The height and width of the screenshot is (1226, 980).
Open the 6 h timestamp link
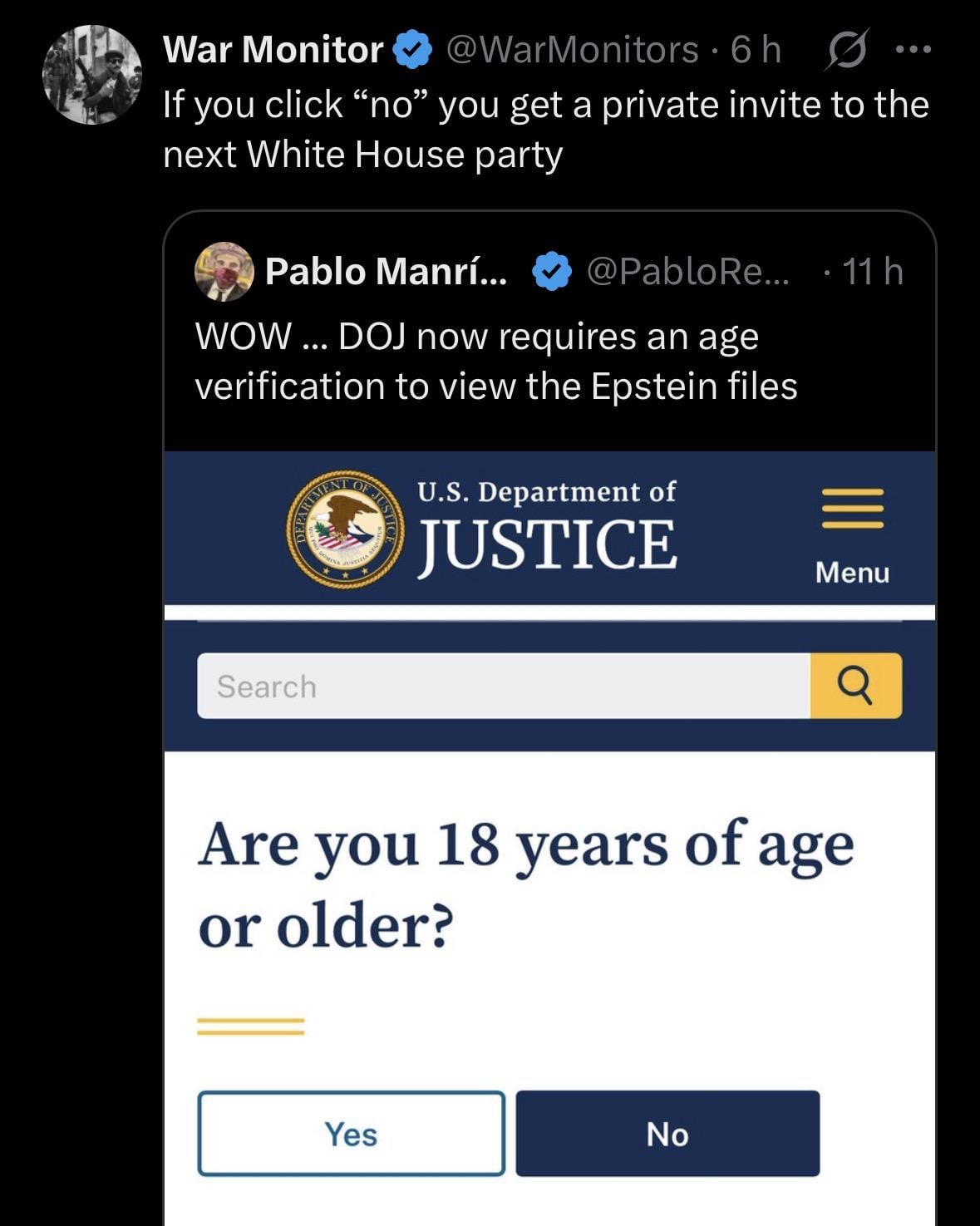pos(756,50)
